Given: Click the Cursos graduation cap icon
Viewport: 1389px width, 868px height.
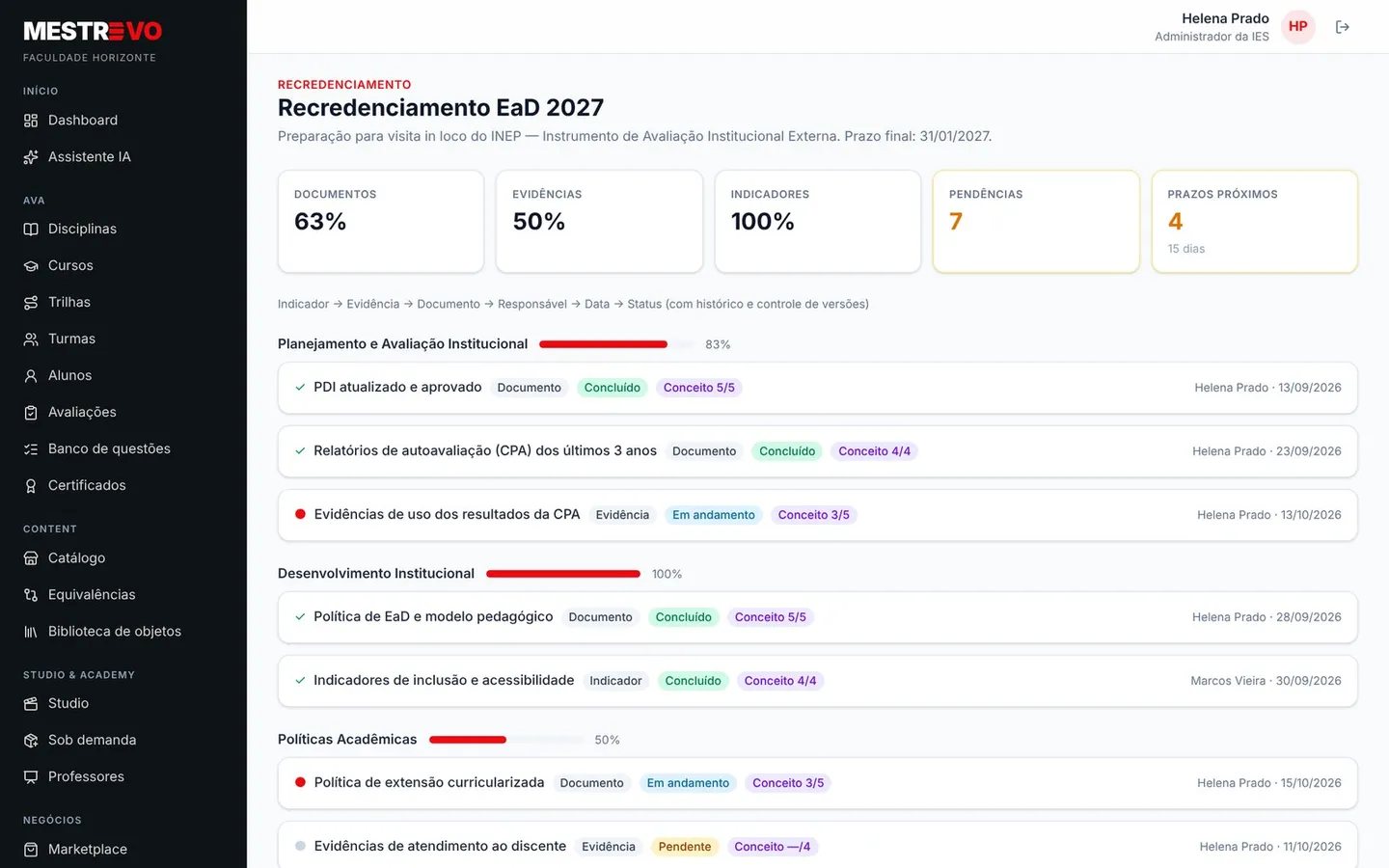Looking at the screenshot, I should pyautogui.click(x=31, y=266).
